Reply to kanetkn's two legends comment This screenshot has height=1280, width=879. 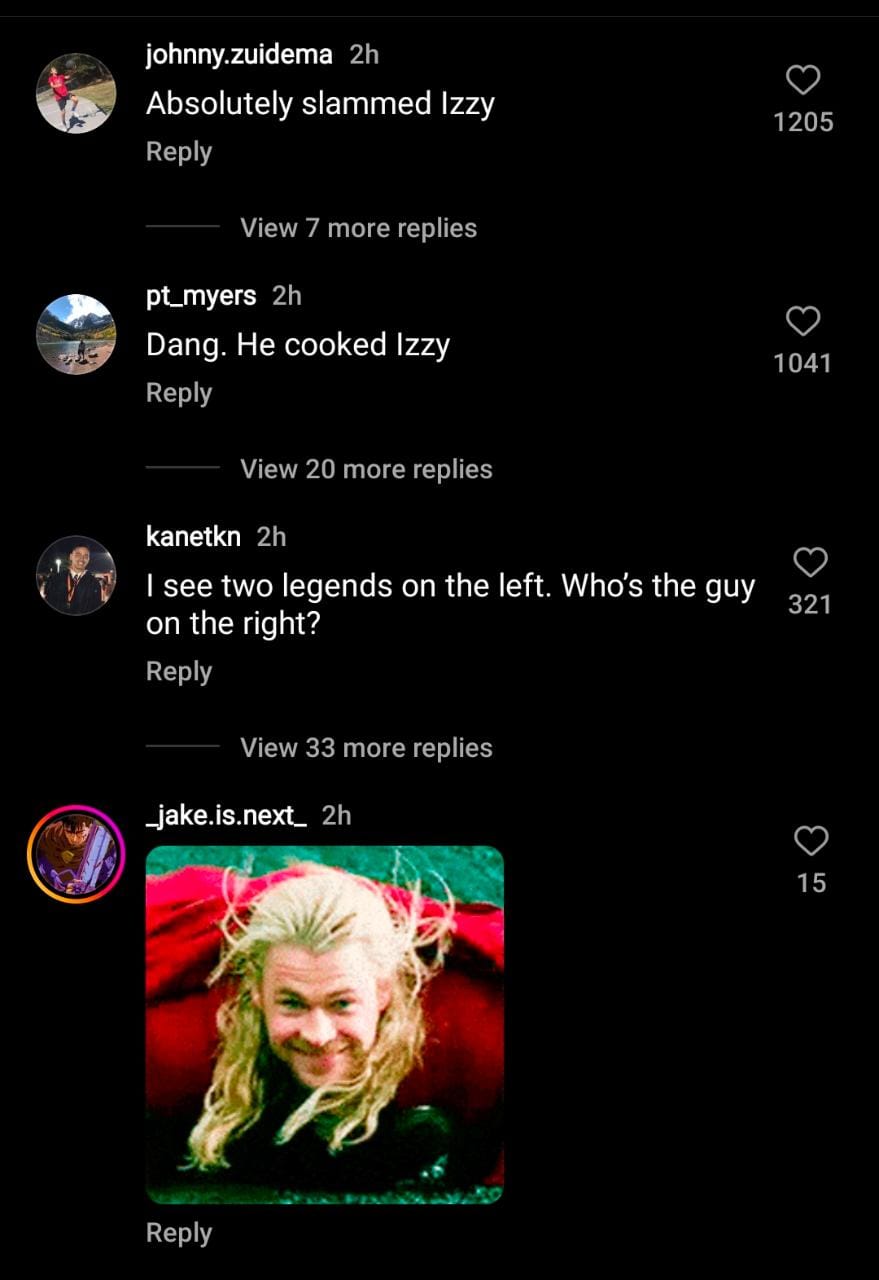pos(179,671)
